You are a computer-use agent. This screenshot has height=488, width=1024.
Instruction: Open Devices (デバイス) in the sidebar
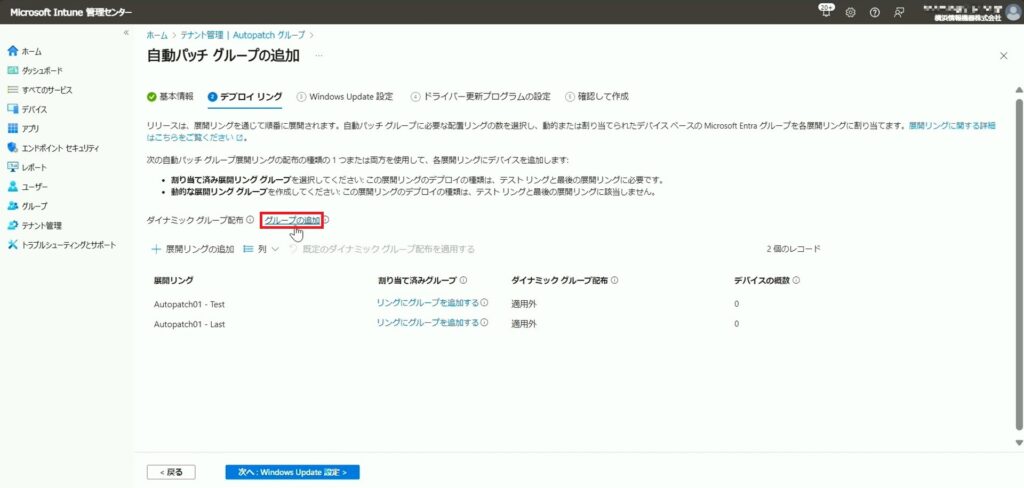27,109
